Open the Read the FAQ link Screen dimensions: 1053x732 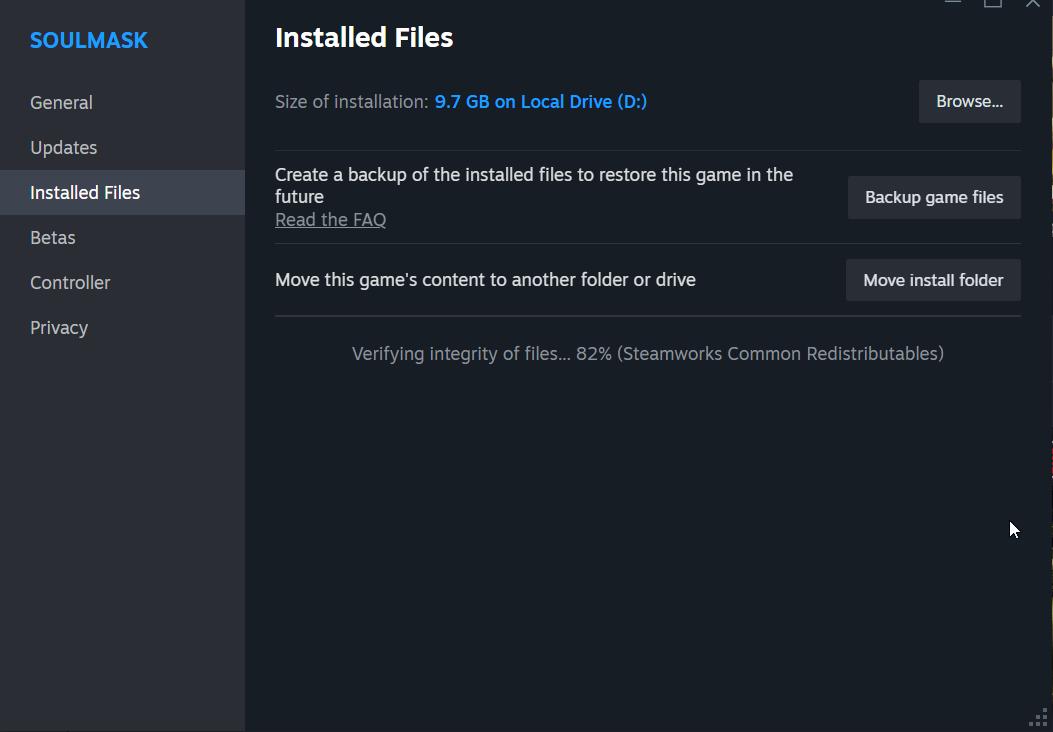[330, 219]
